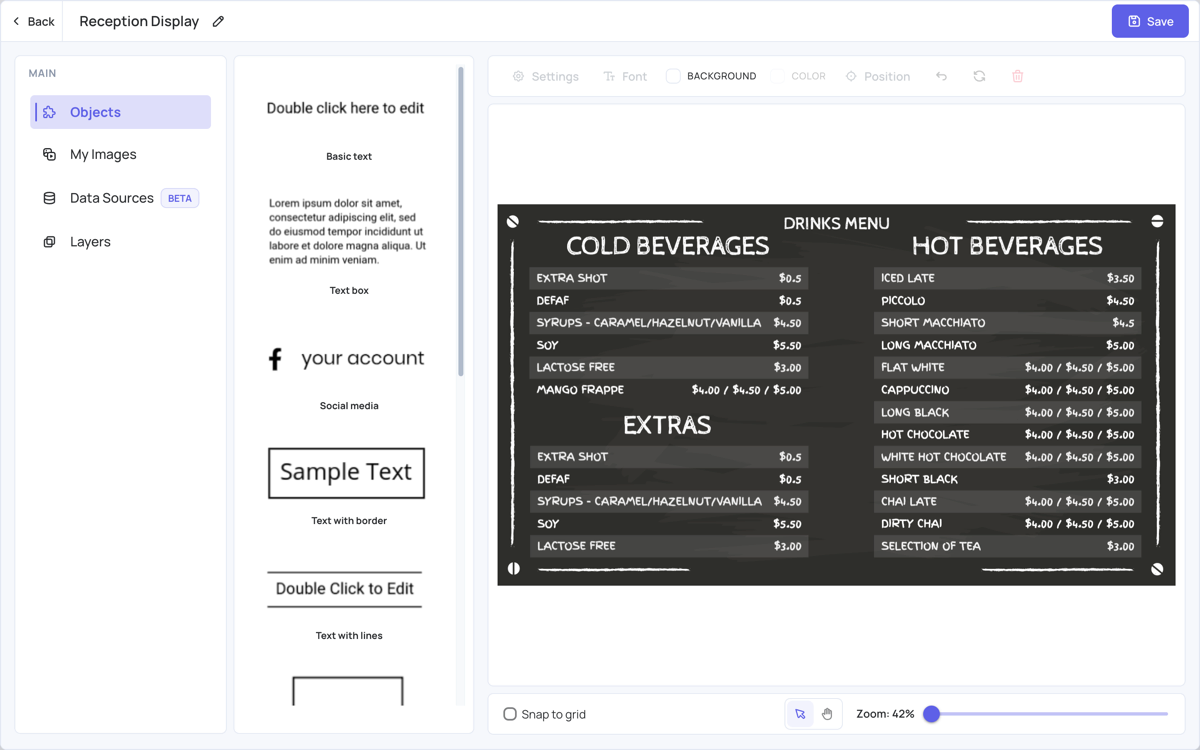
Task: Click the LONG MACCHIATO row
Action: (1007, 345)
